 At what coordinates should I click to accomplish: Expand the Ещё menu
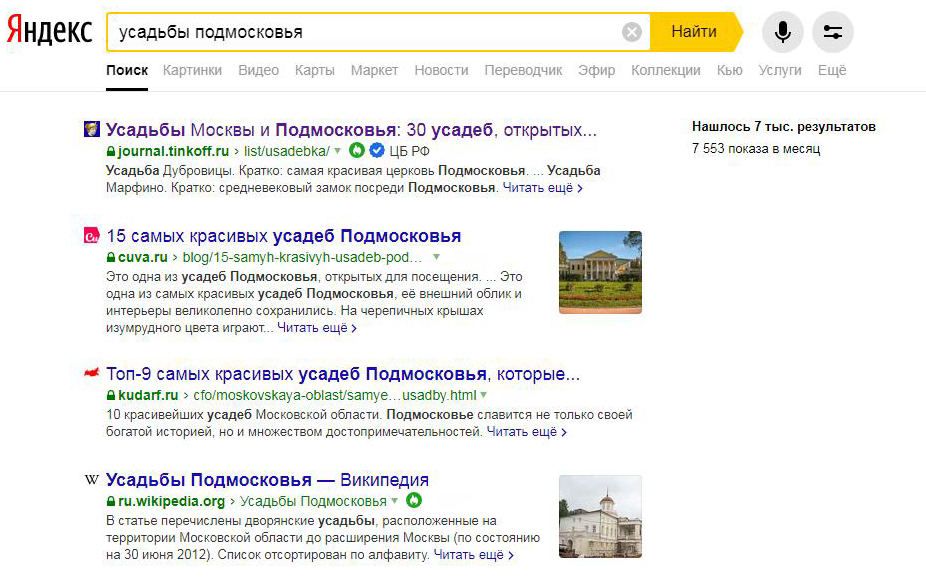(x=832, y=70)
